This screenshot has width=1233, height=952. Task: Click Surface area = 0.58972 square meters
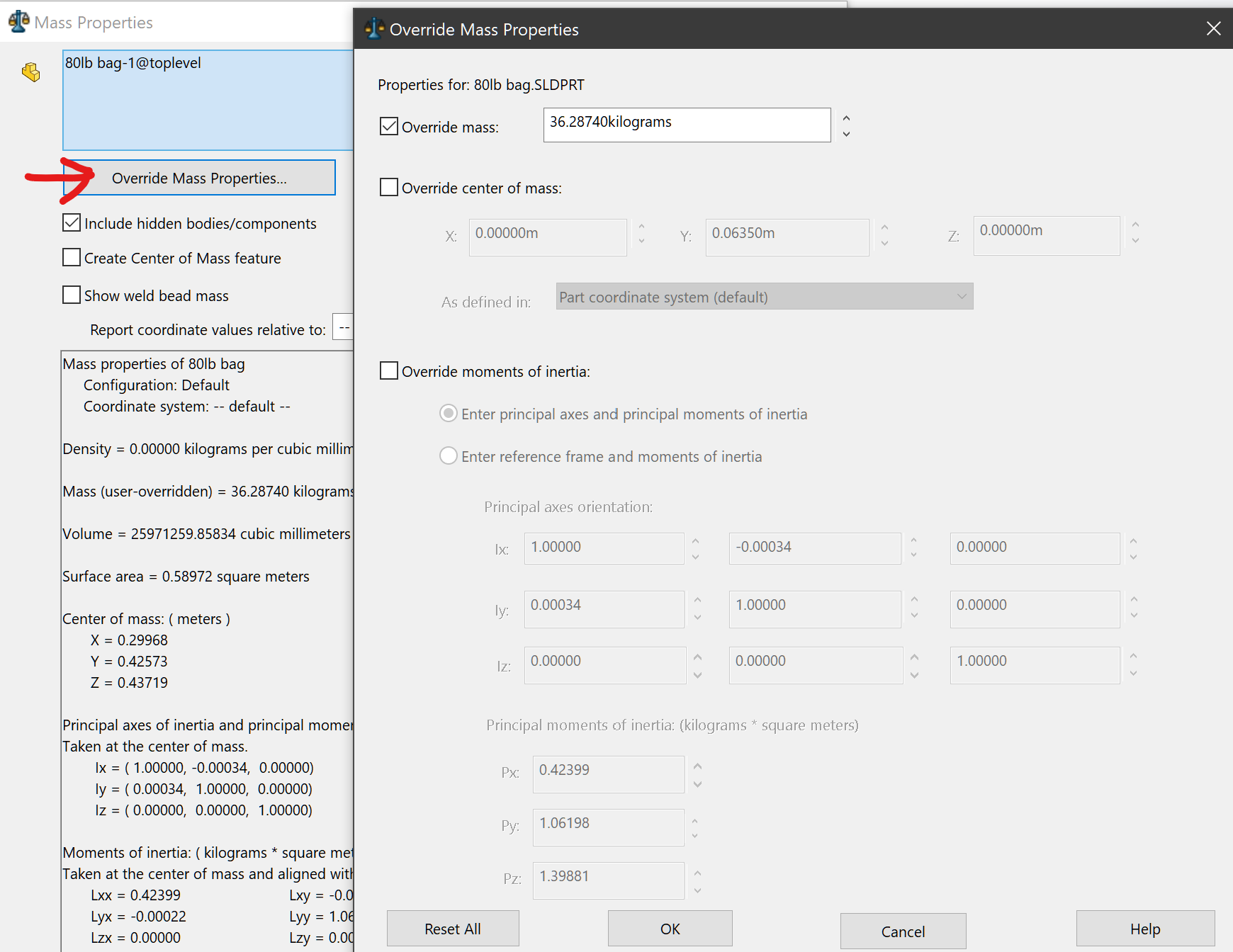click(186, 576)
